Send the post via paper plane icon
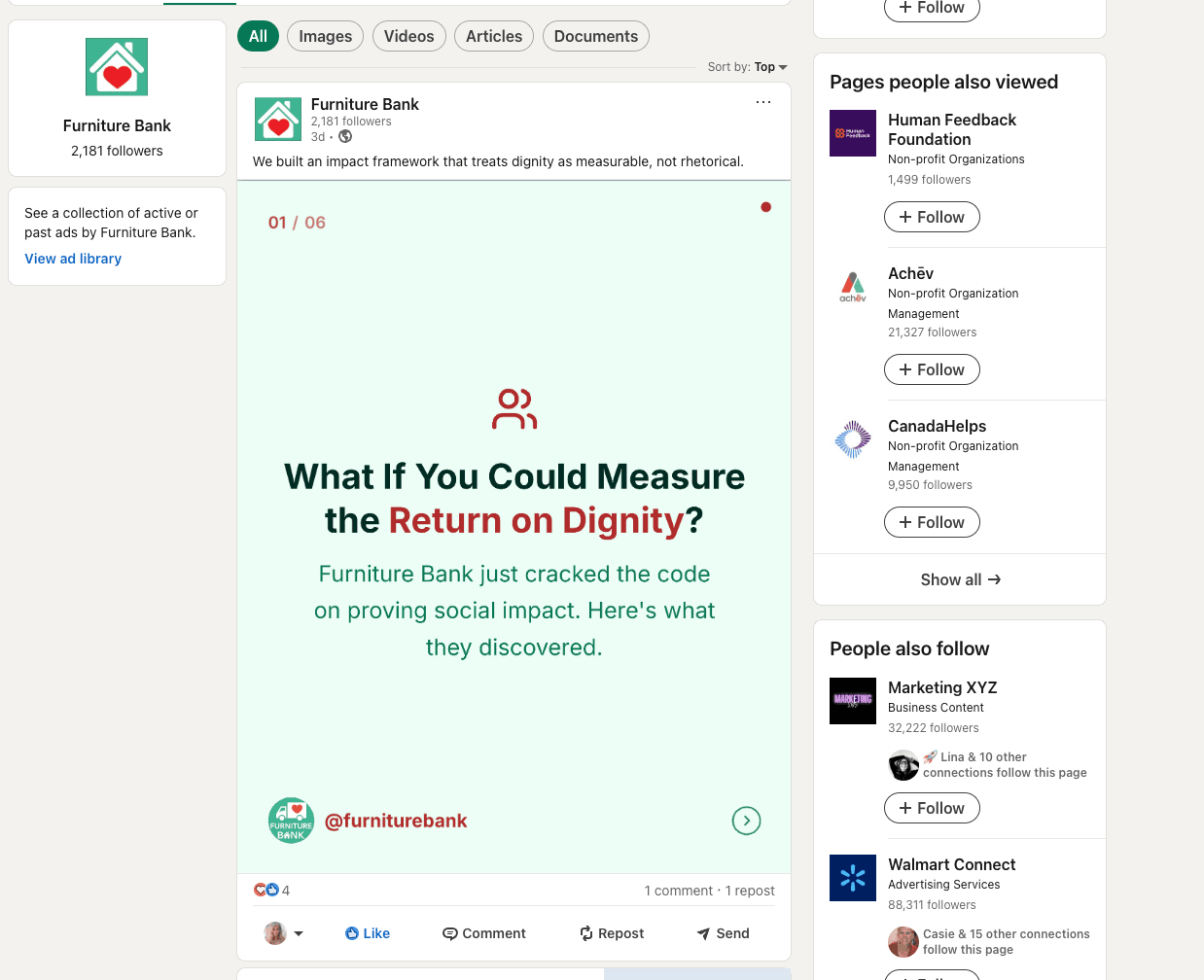 click(x=703, y=933)
